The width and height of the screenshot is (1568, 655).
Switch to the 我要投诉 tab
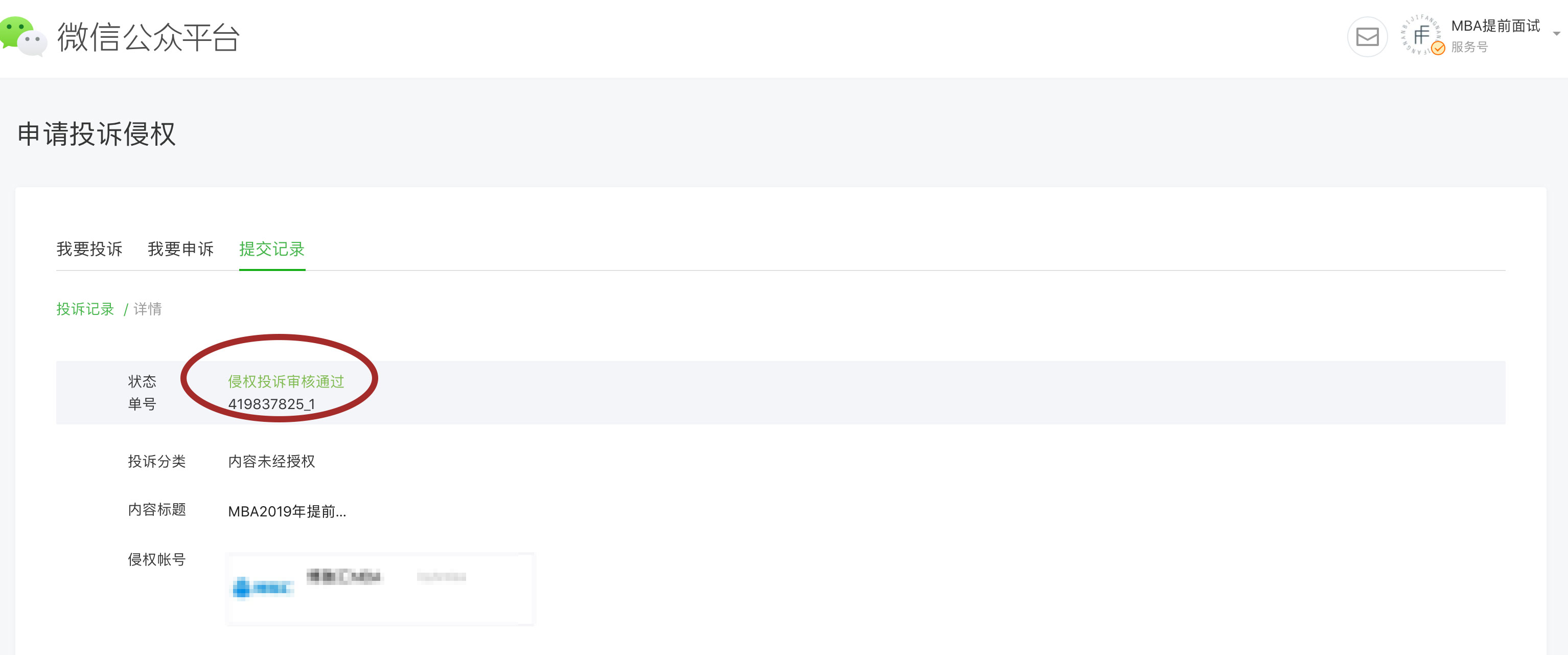[x=89, y=249]
